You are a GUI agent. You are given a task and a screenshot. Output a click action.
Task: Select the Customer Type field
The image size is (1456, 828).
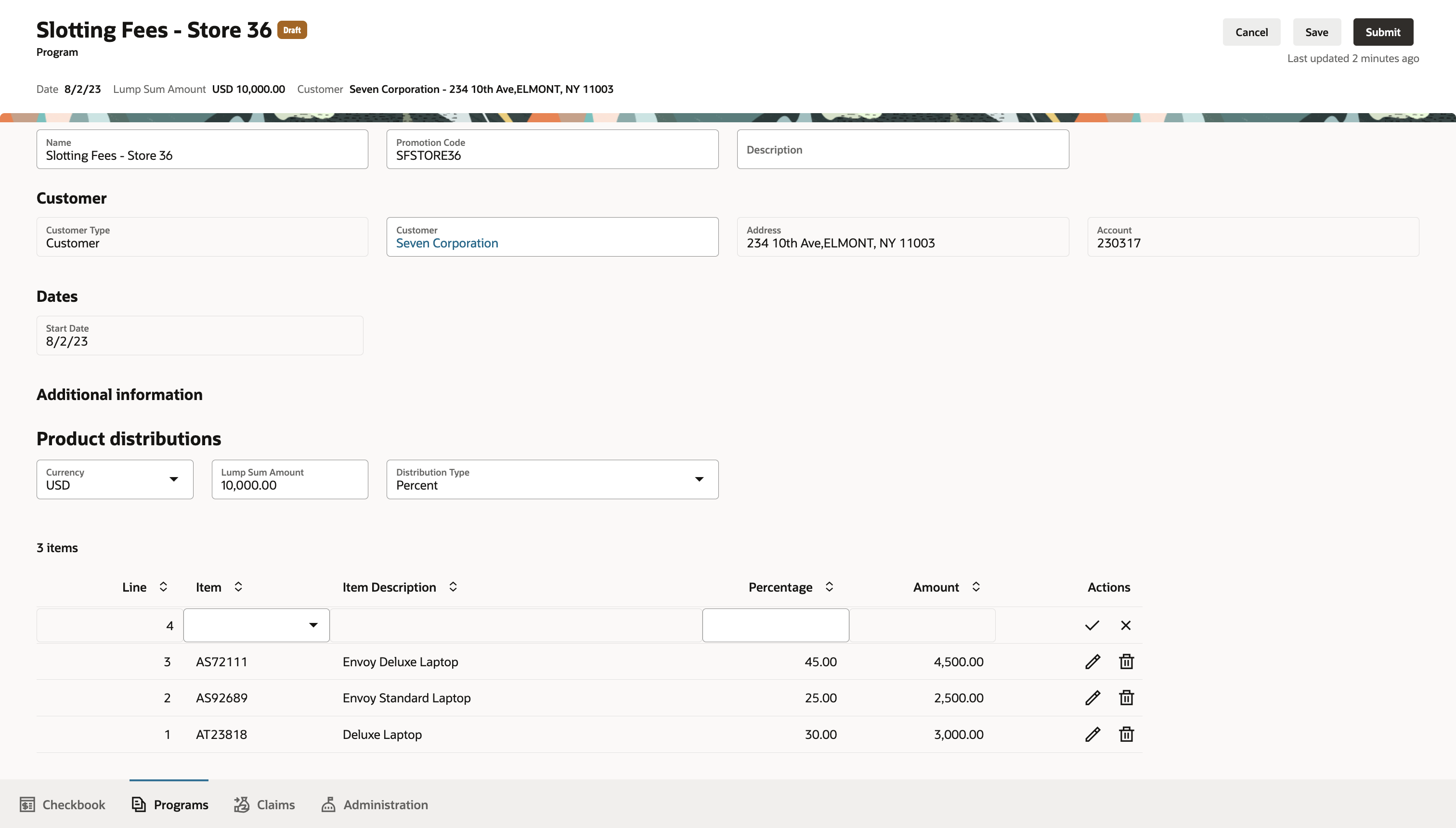coord(203,236)
